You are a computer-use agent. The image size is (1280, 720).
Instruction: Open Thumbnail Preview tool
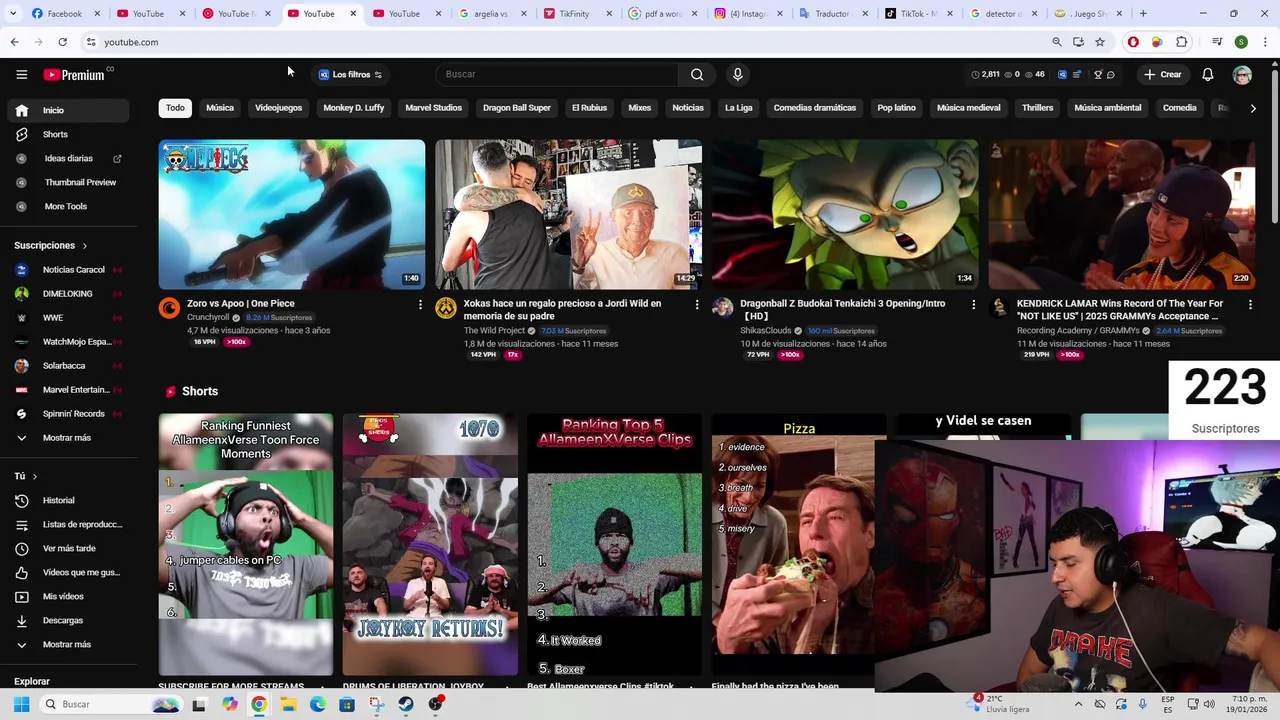pyautogui.click(x=68, y=182)
